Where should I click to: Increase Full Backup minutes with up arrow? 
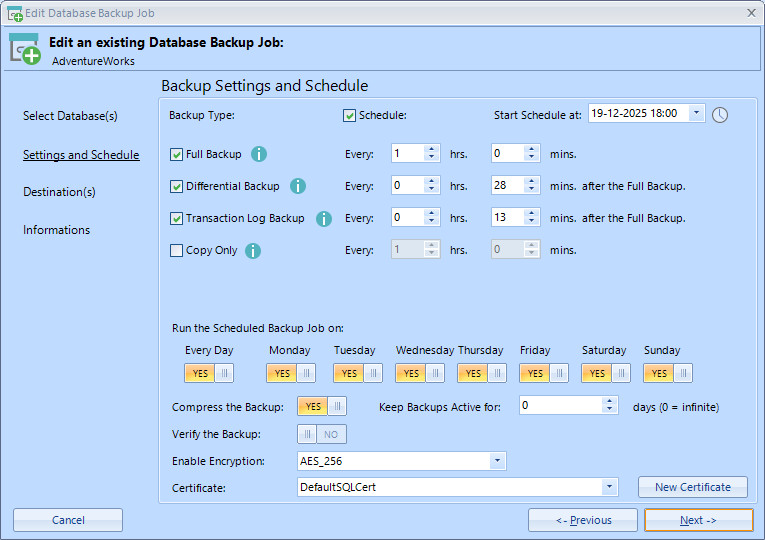pos(531,149)
